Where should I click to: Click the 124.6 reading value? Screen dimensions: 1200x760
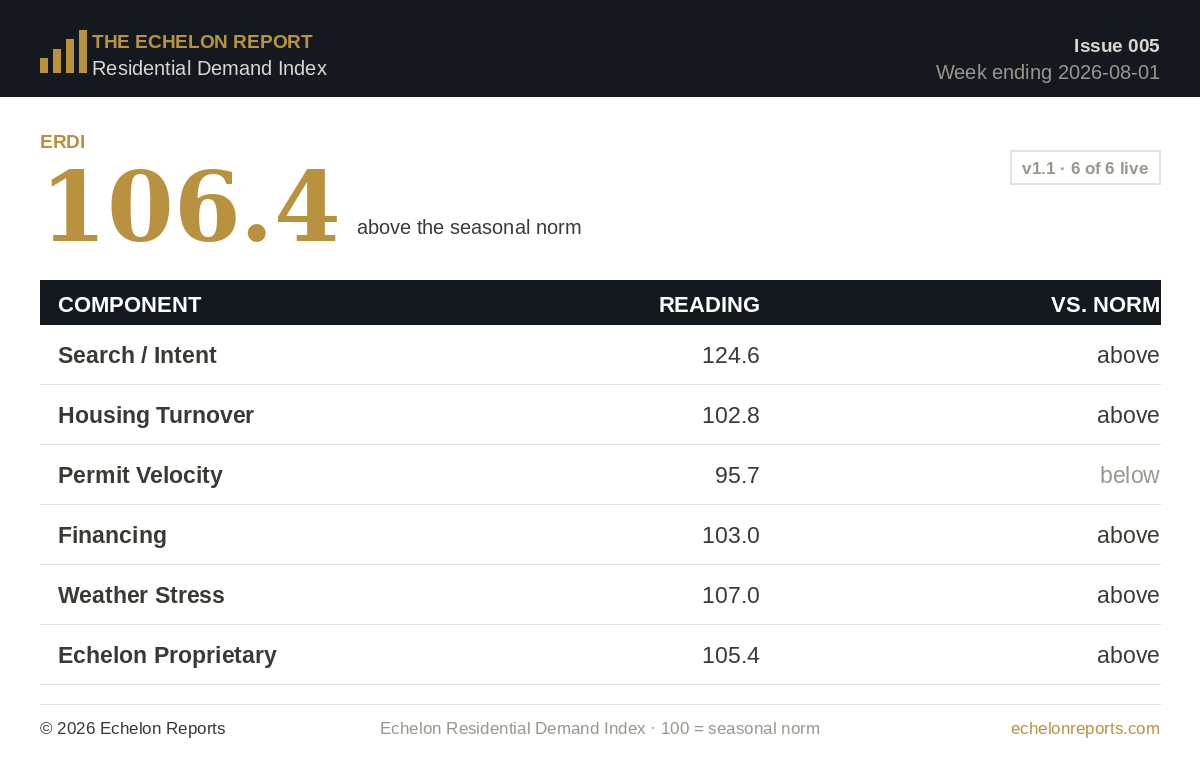click(x=730, y=355)
